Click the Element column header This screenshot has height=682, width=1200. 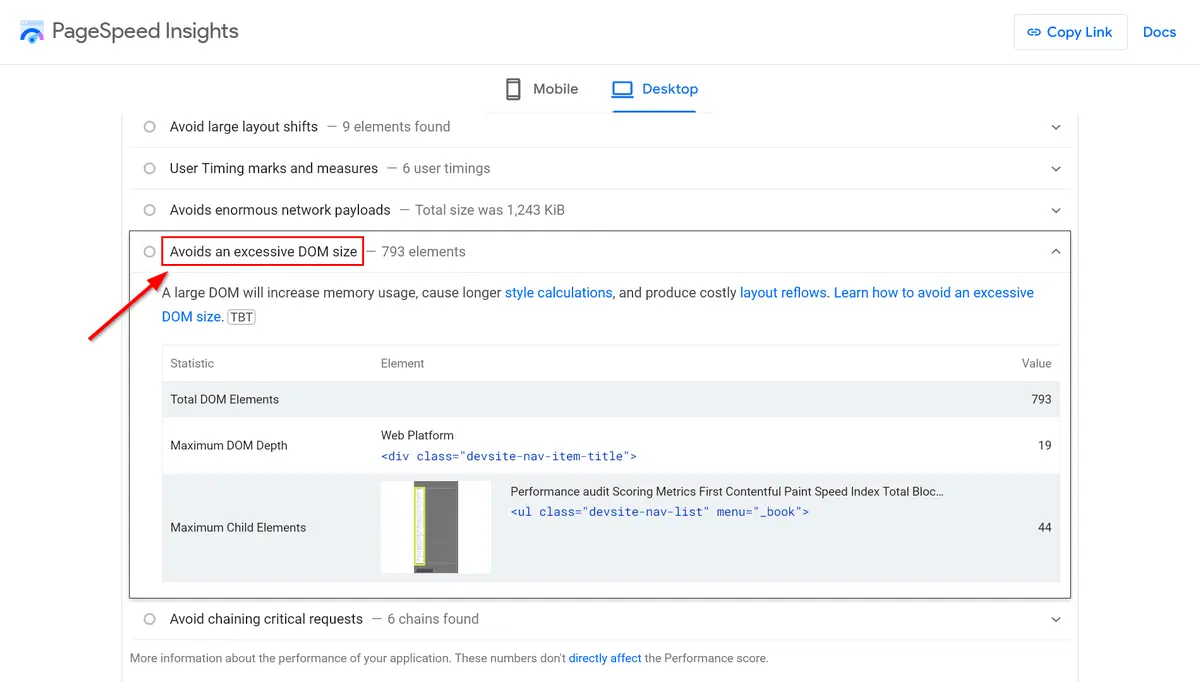(x=403, y=363)
